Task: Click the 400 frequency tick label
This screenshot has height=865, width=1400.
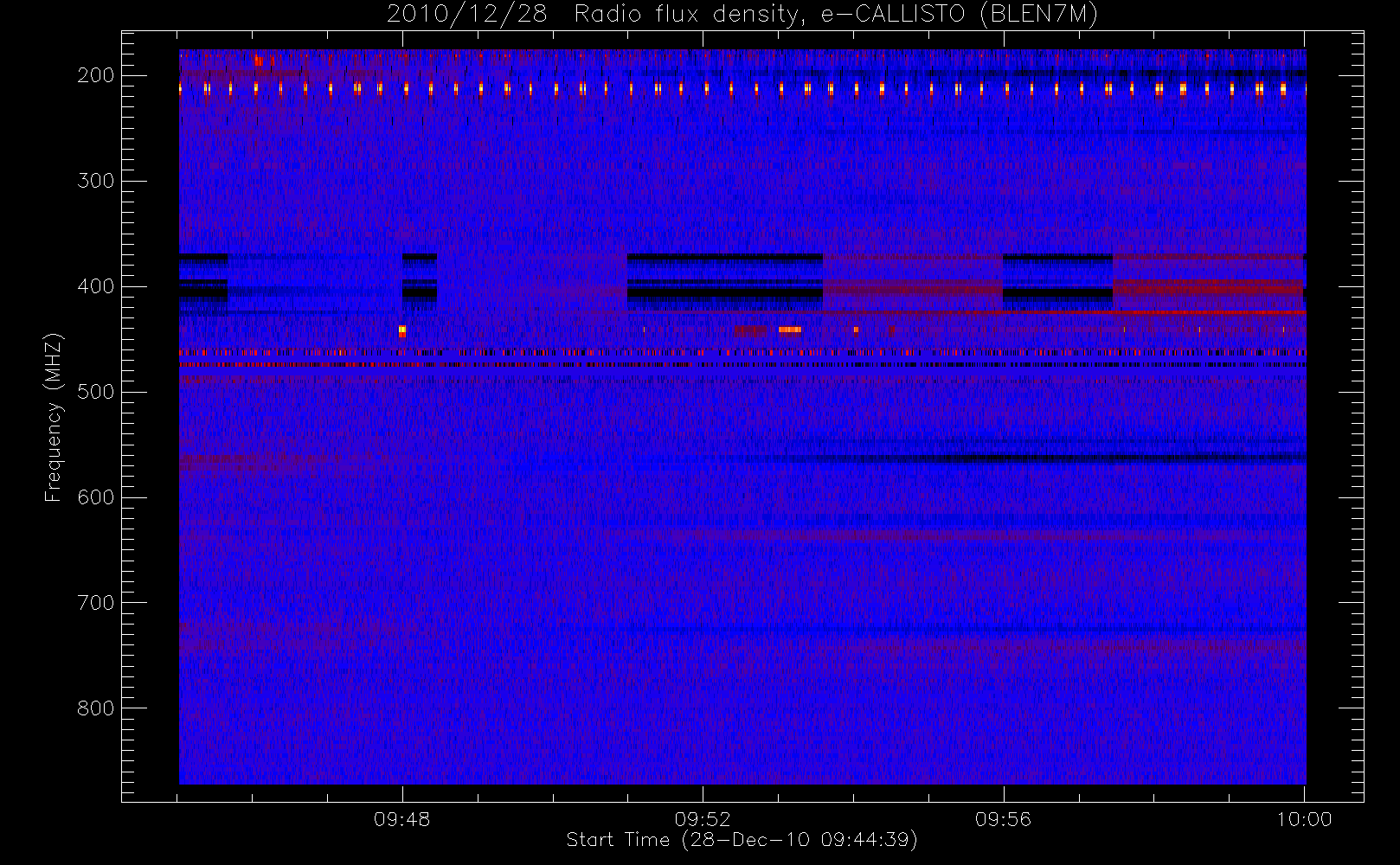Action: point(96,286)
